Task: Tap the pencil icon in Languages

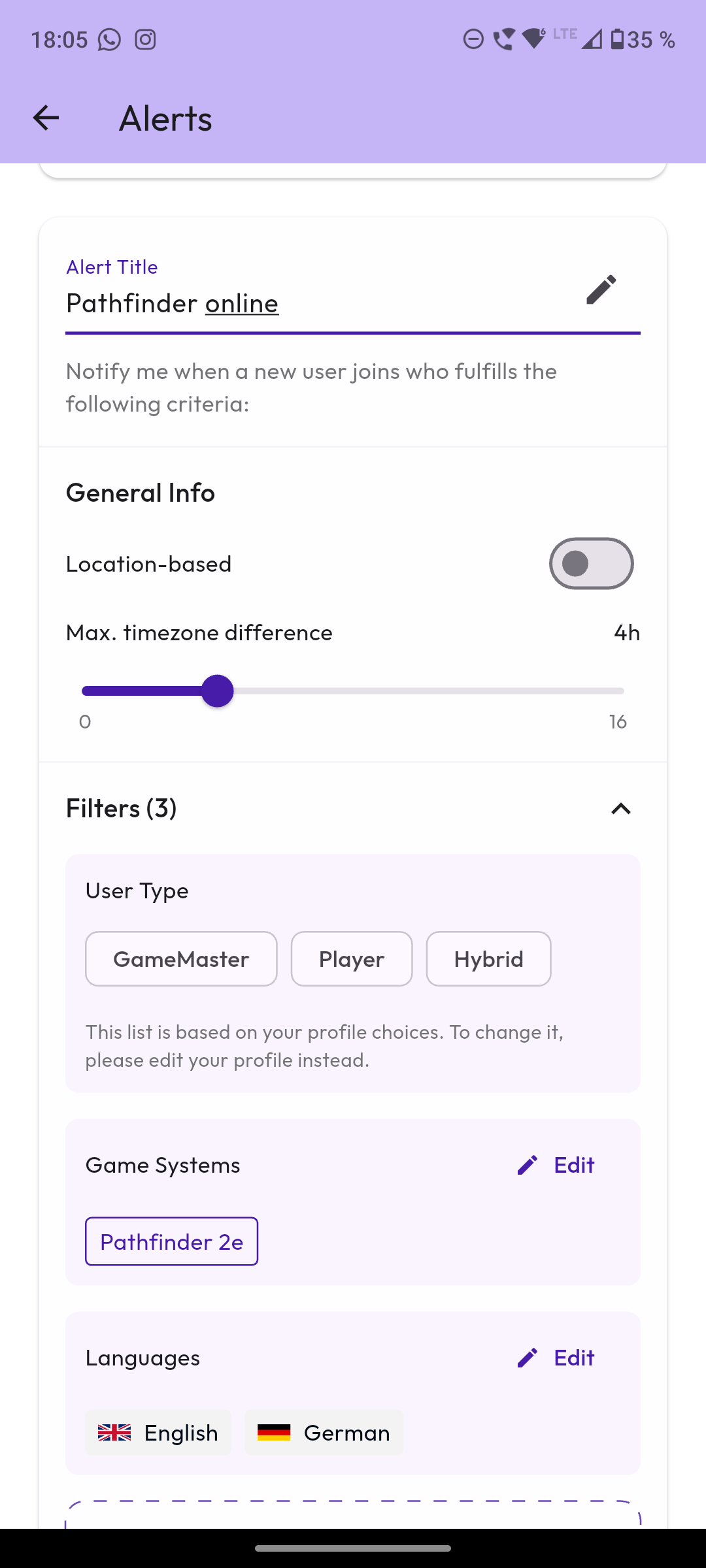Action: [x=527, y=1358]
